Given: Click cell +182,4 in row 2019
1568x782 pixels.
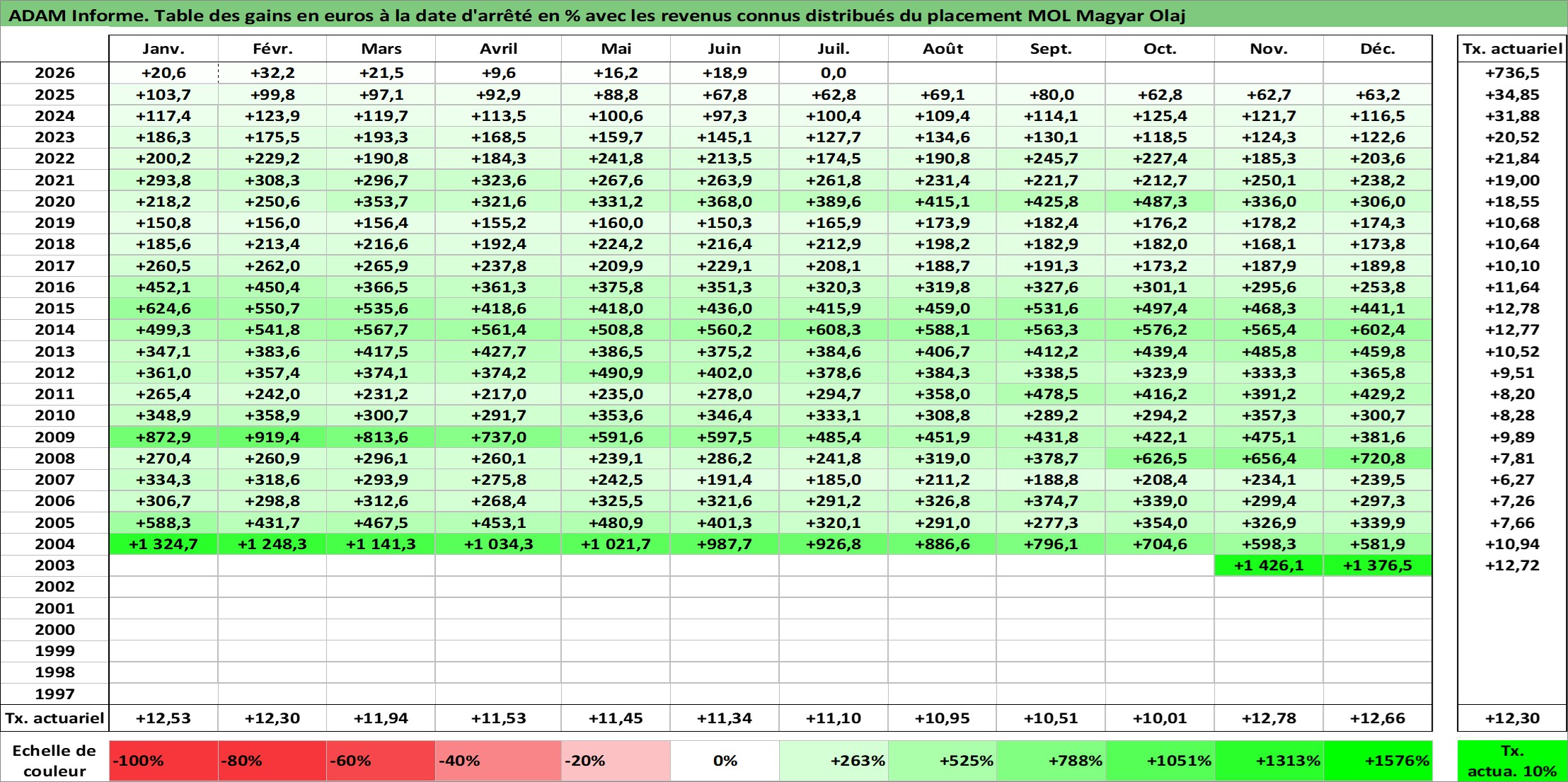Looking at the screenshot, I should pyautogui.click(x=1051, y=223).
